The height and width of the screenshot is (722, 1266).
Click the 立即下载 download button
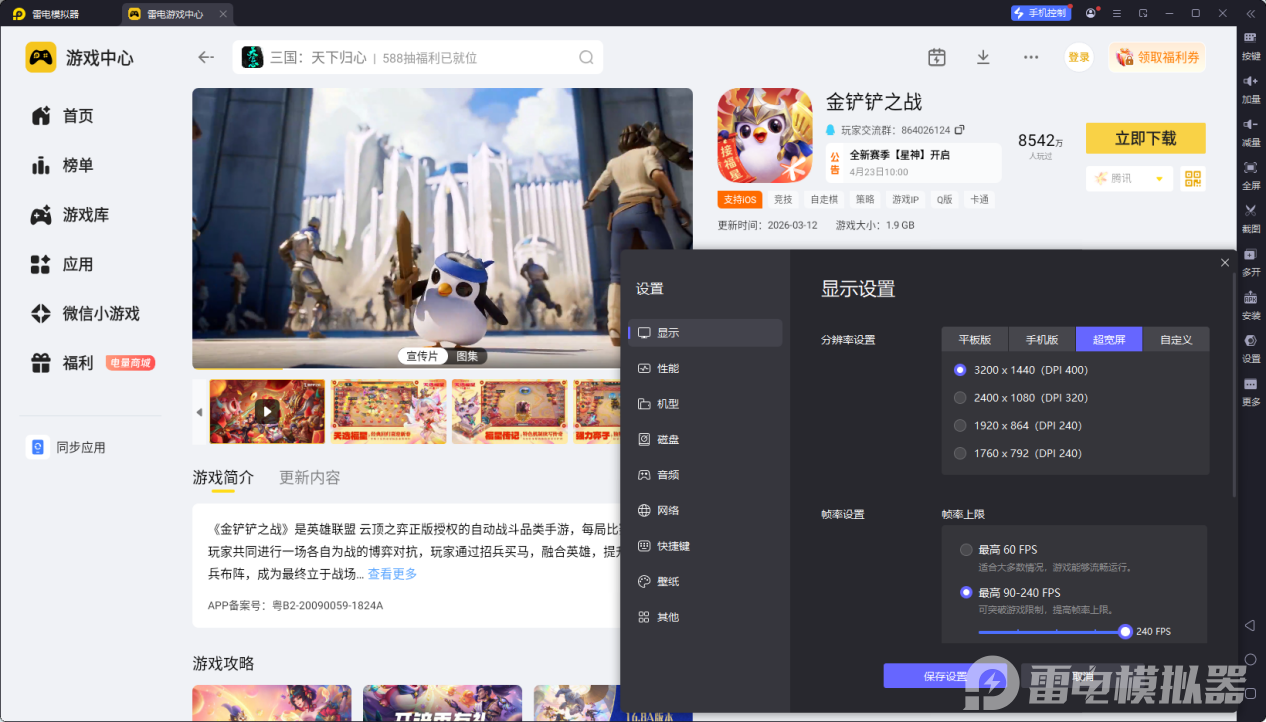point(1145,138)
